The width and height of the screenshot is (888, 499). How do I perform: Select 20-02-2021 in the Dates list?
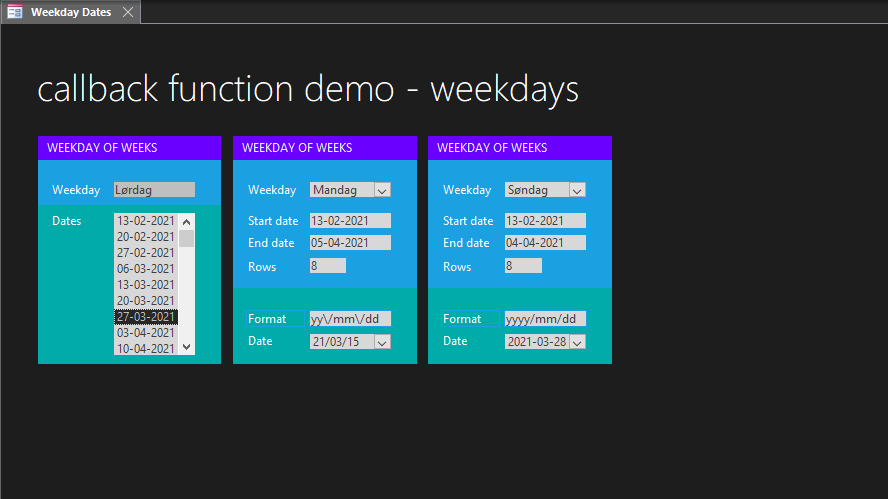click(x=145, y=237)
